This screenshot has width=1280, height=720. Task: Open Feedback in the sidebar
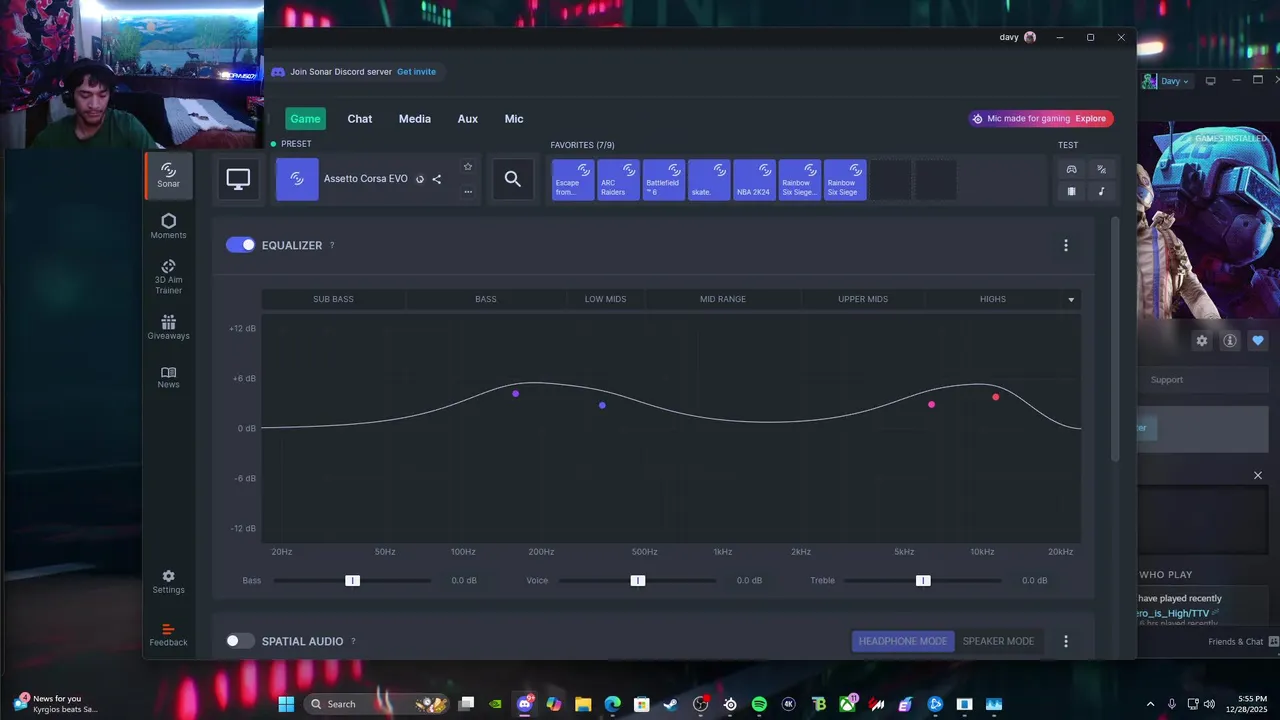pyautogui.click(x=168, y=635)
